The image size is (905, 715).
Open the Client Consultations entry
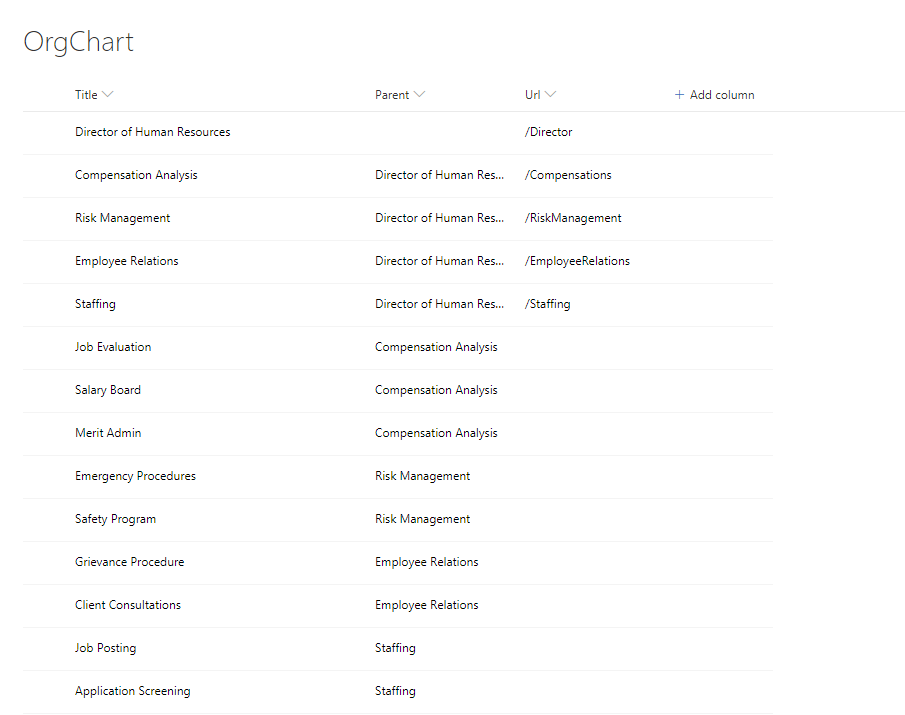pyautogui.click(x=128, y=605)
